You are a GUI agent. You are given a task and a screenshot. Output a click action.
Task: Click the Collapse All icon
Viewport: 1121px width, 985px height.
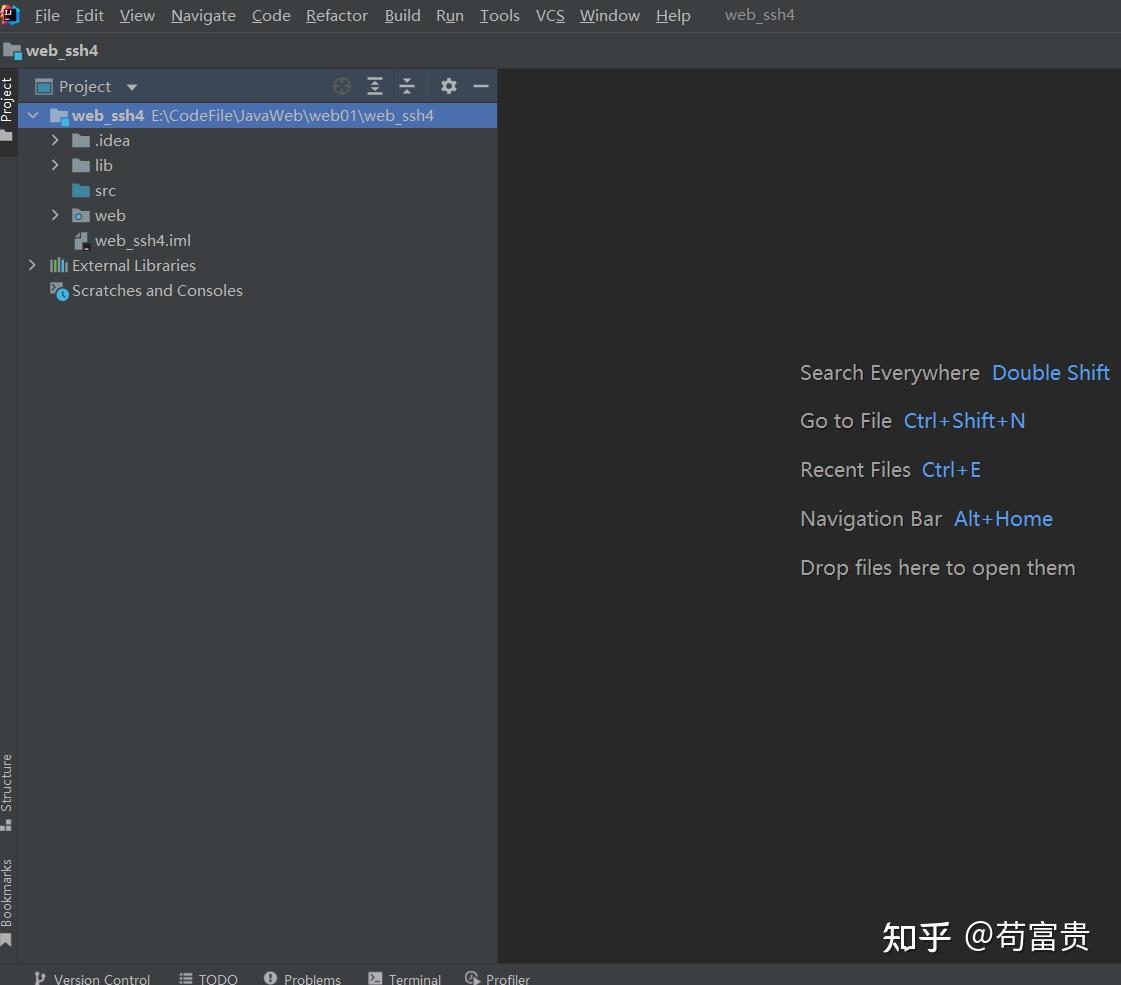click(x=407, y=86)
